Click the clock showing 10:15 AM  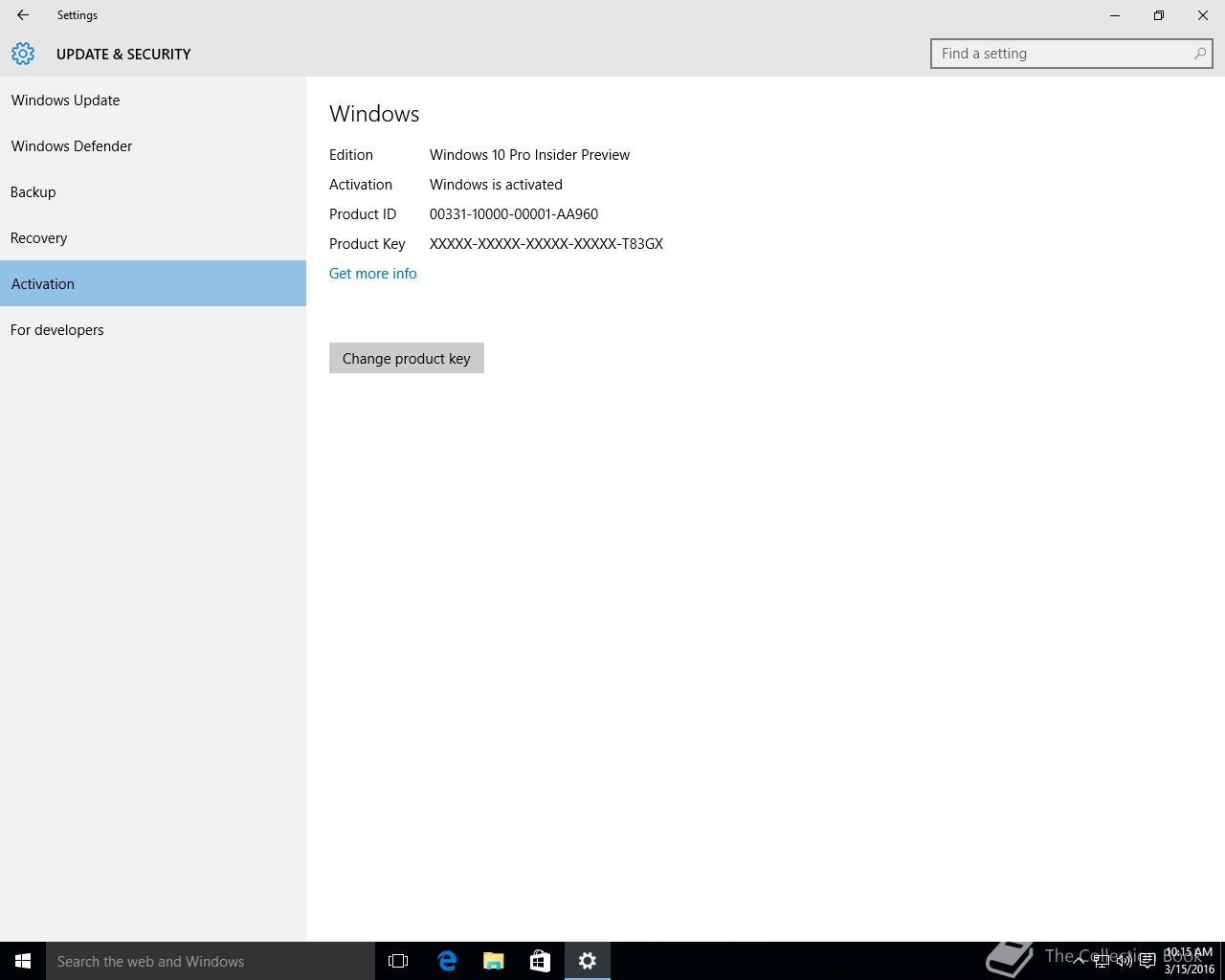click(1189, 961)
